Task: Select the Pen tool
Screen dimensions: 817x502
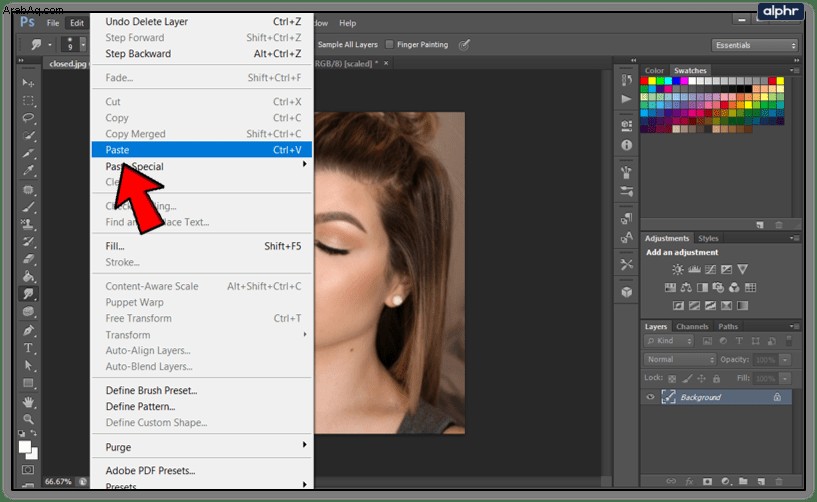Action: 28,330
